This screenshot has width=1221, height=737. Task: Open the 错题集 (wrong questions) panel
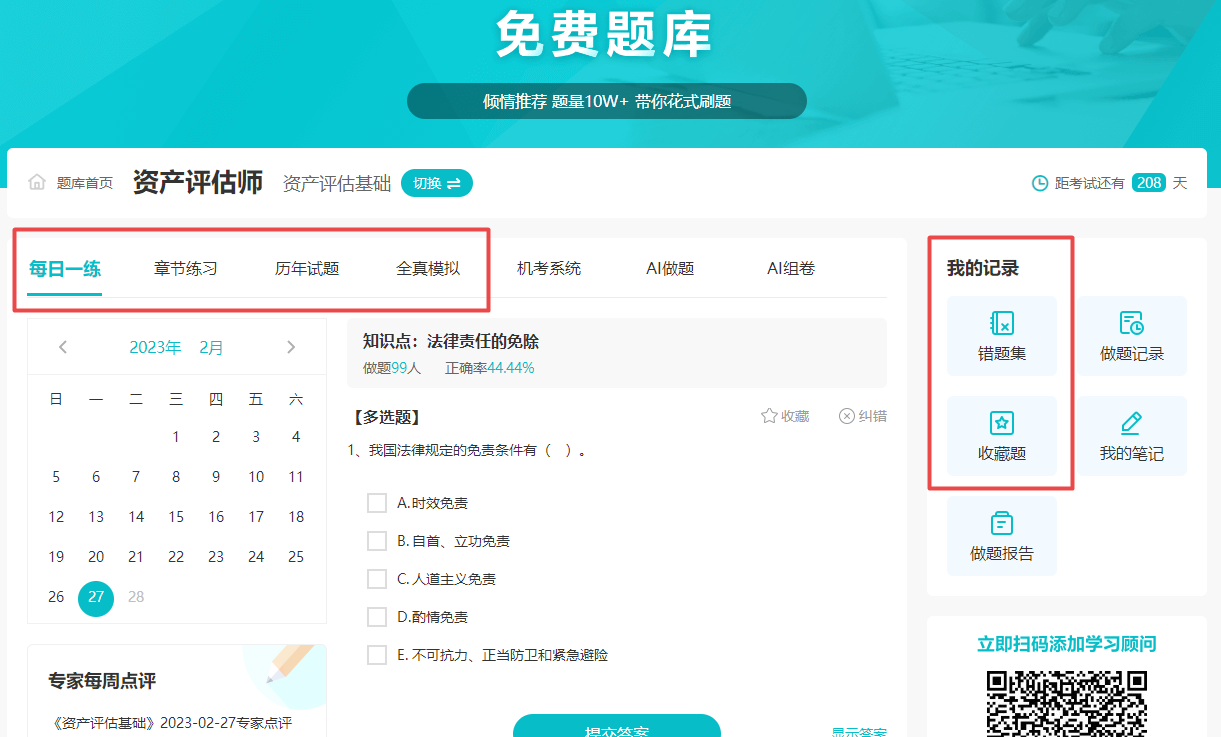pos(1001,335)
